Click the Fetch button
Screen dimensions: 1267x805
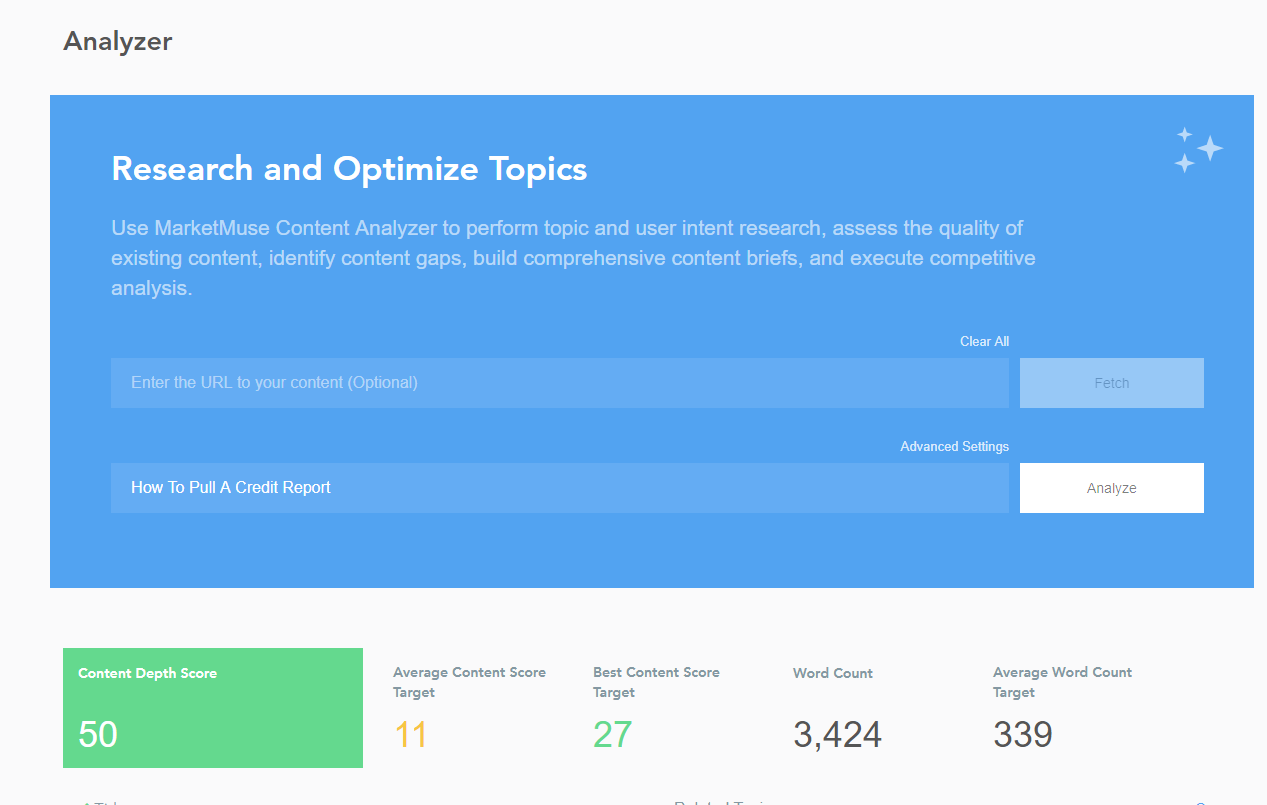click(x=1112, y=383)
